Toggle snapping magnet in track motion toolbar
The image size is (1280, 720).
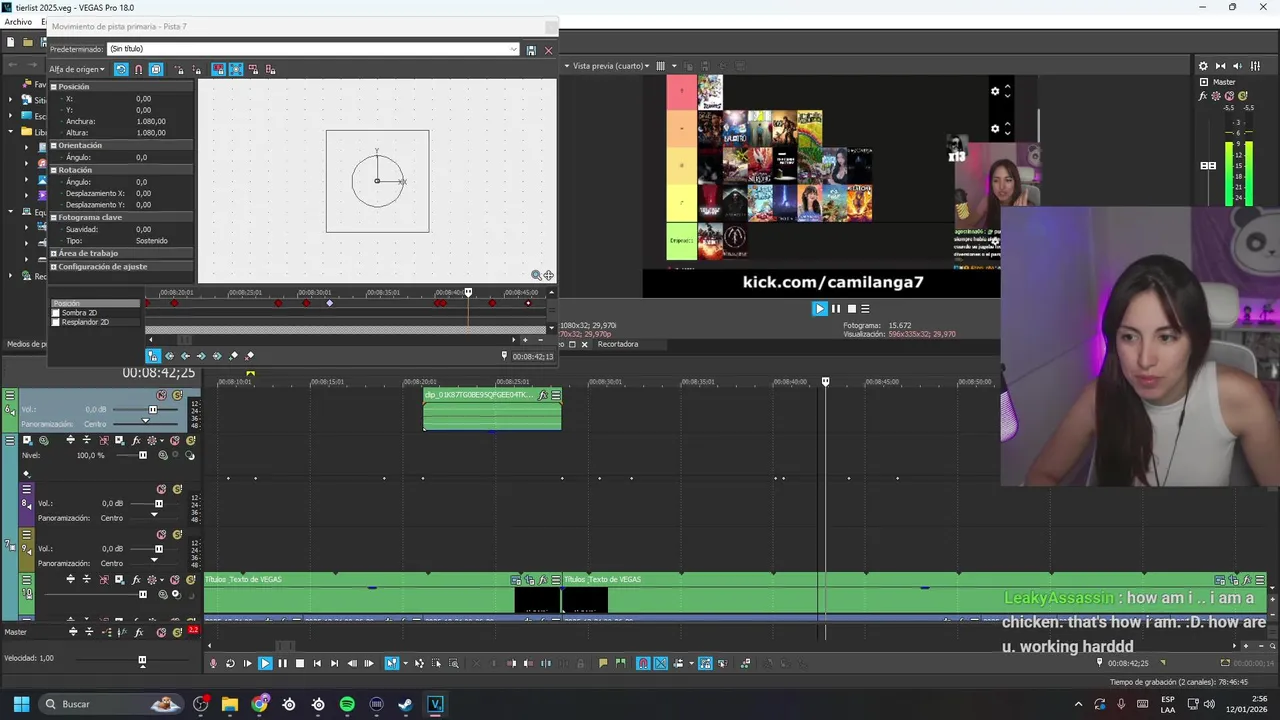coord(138,69)
